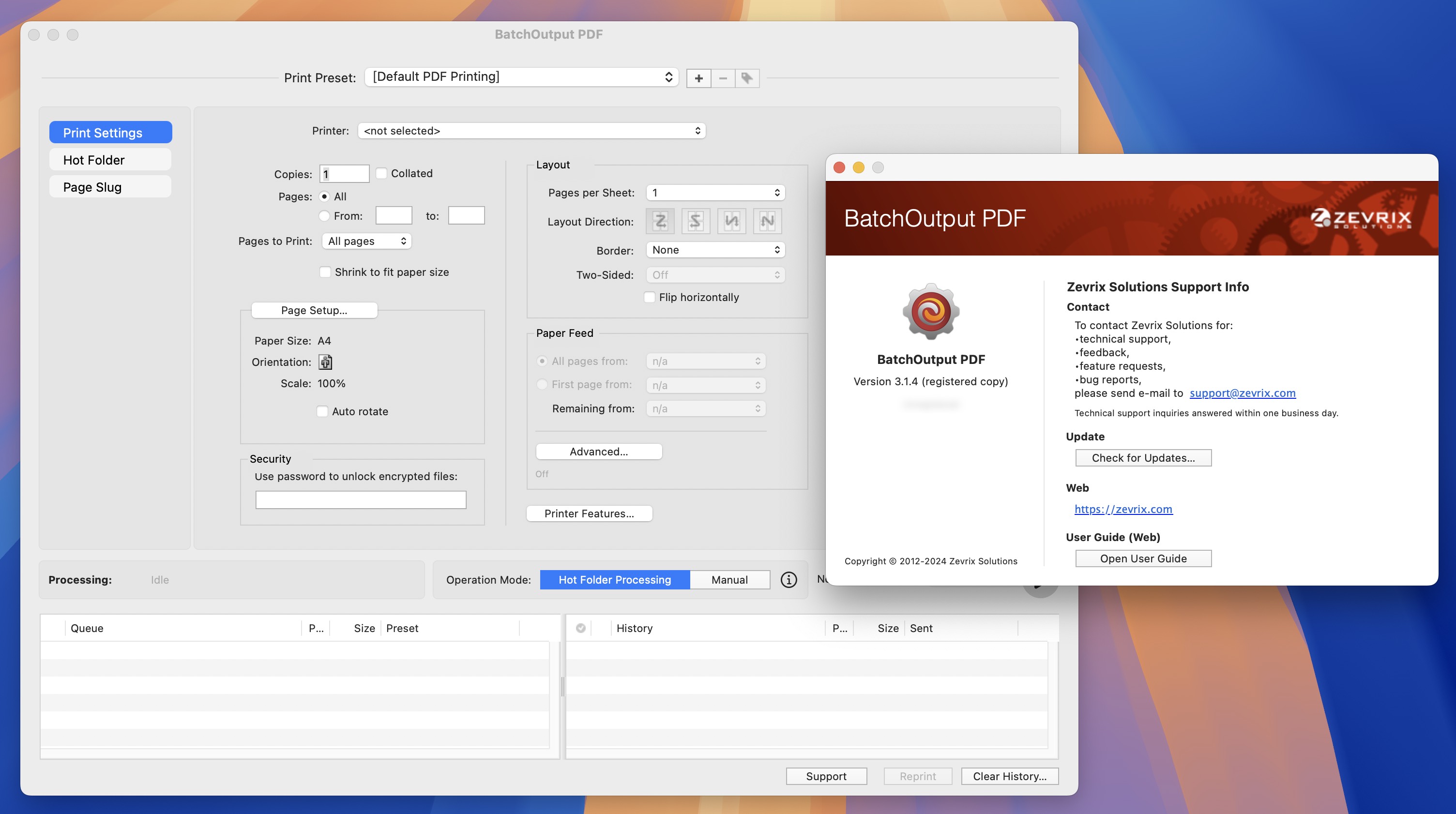Switch to Hot Folder tab
Viewport: 1456px width, 814px height.
pos(109,159)
